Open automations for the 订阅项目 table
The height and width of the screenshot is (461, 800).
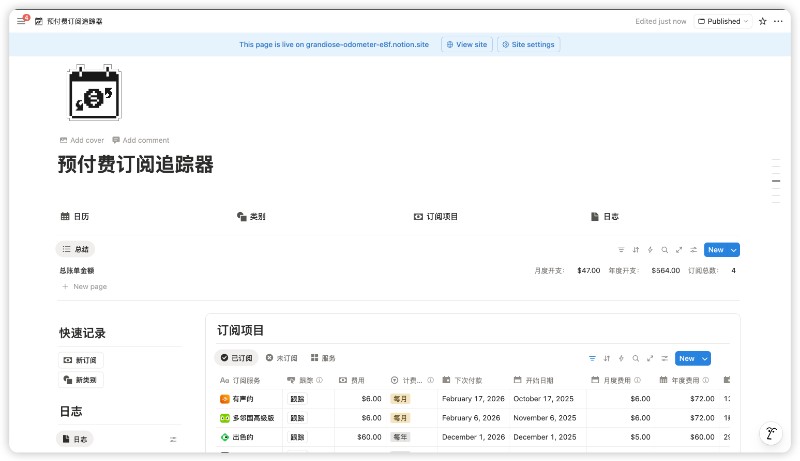click(621, 358)
